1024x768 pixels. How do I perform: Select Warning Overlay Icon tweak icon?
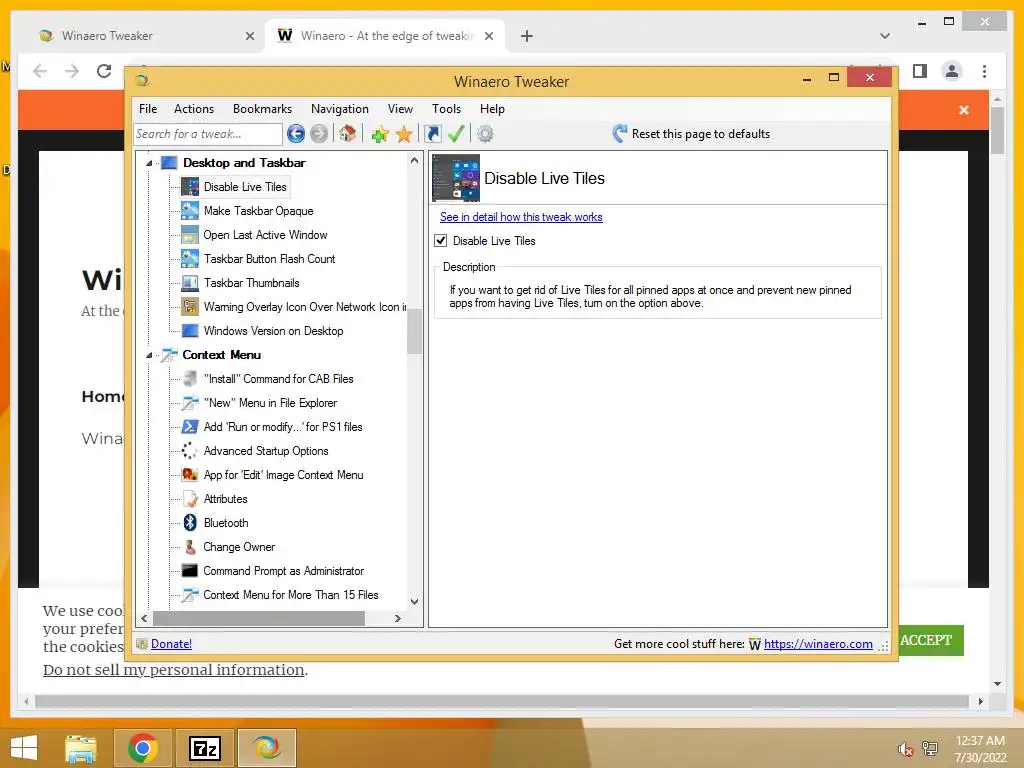click(190, 306)
